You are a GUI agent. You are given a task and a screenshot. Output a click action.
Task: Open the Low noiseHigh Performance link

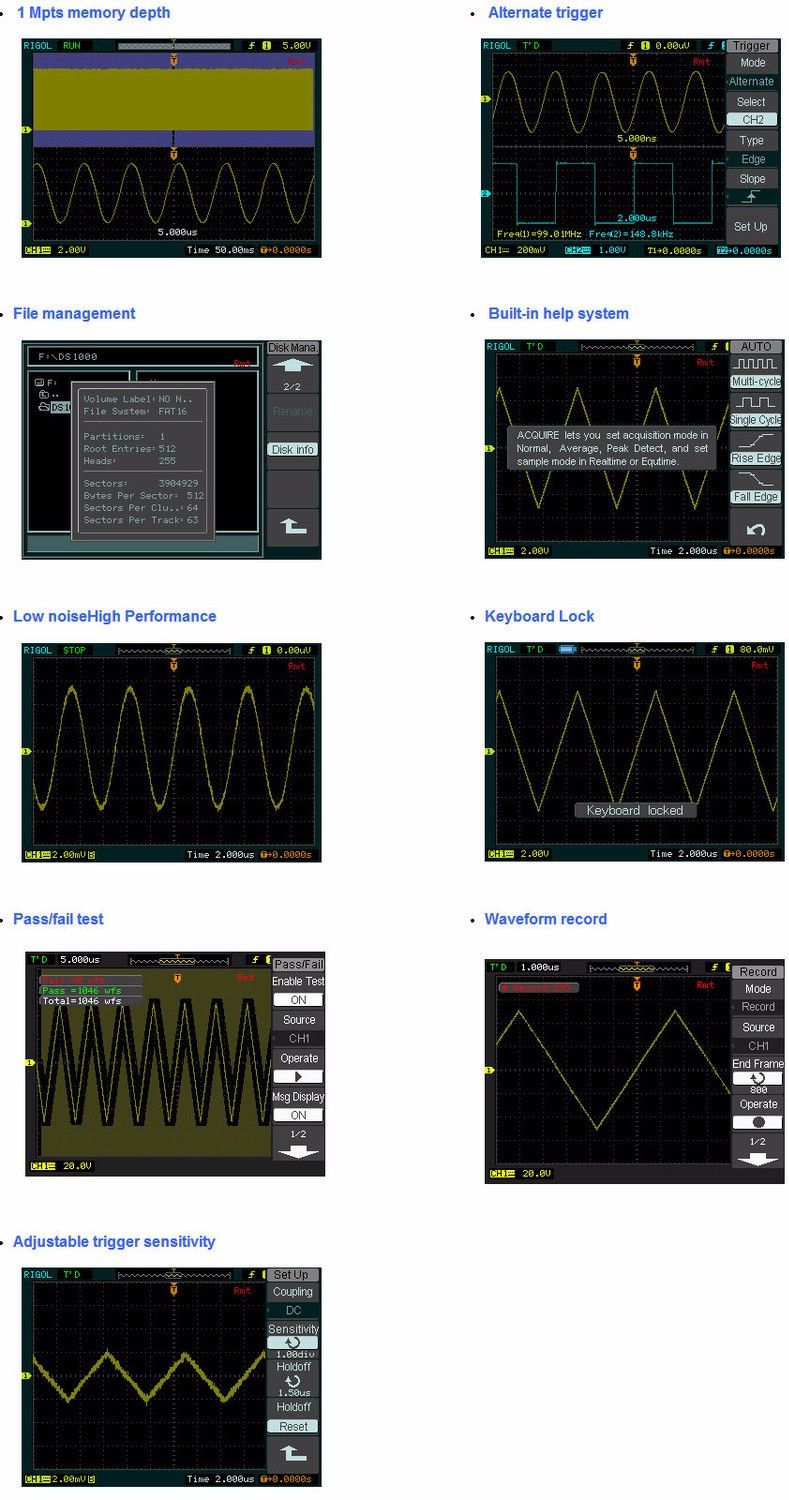(114, 617)
